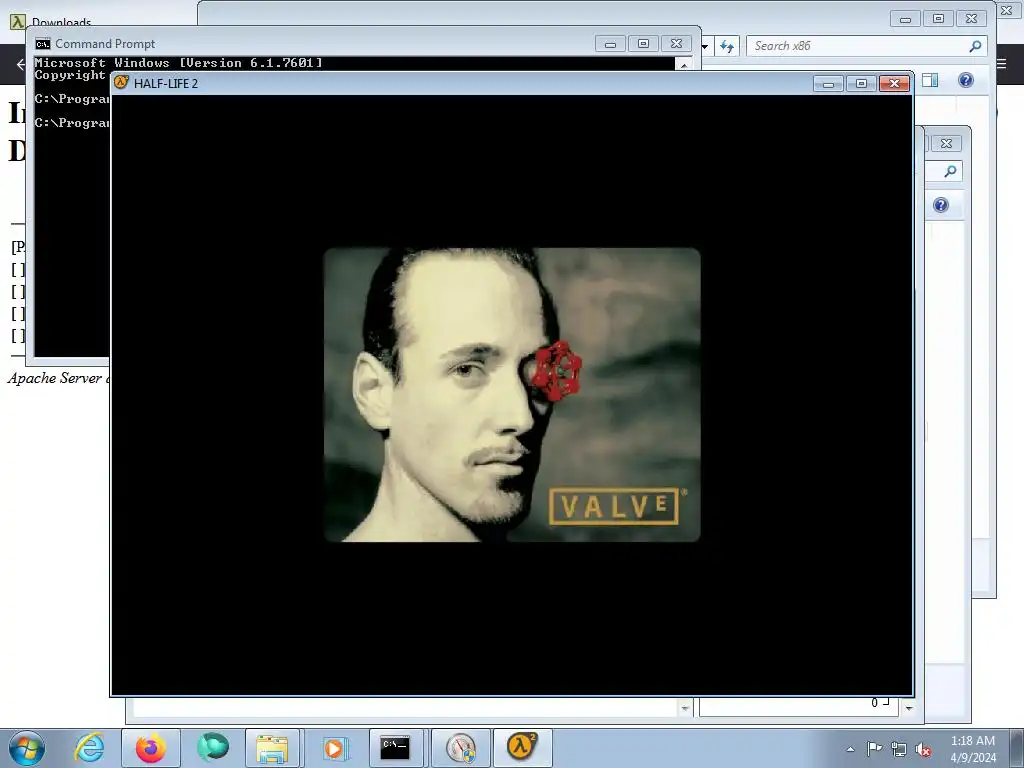Image resolution: width=1024 pixels, height=768 pixels.
Task: Minimize the Half-Life 2 window
Action: (x=828, y=84)
